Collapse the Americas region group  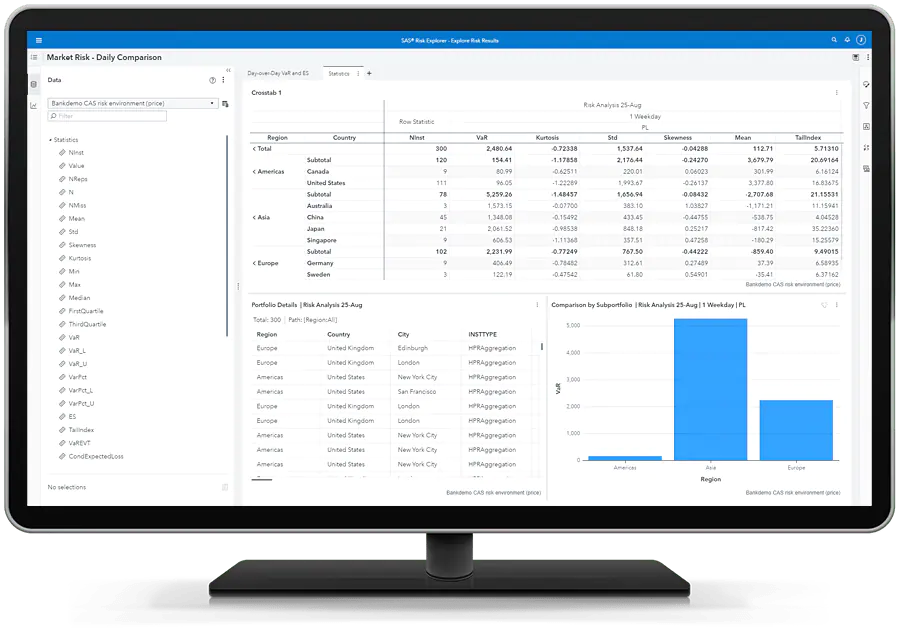254,171
